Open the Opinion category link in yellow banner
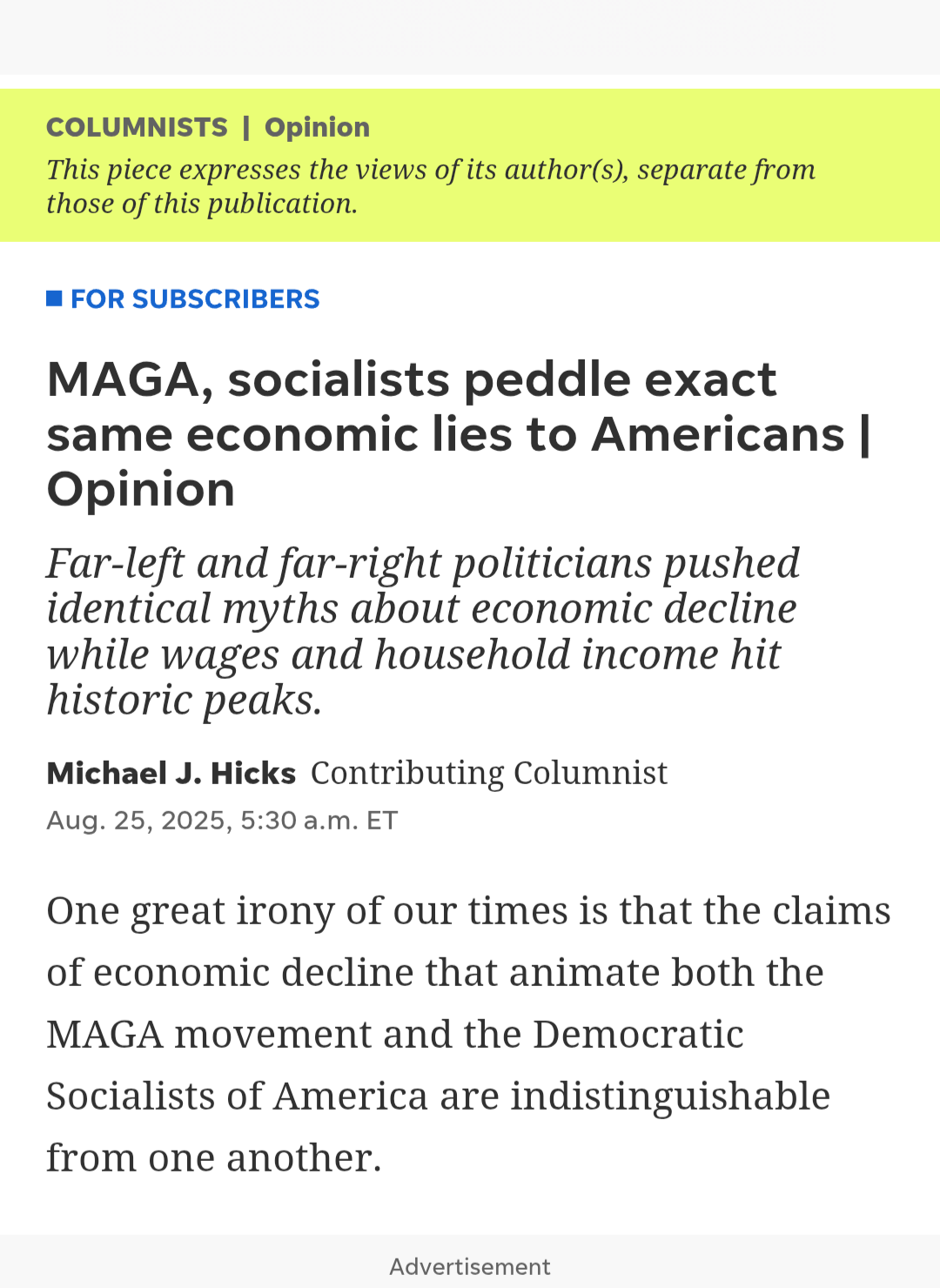940x1288 pixels. tap(317, 127)
